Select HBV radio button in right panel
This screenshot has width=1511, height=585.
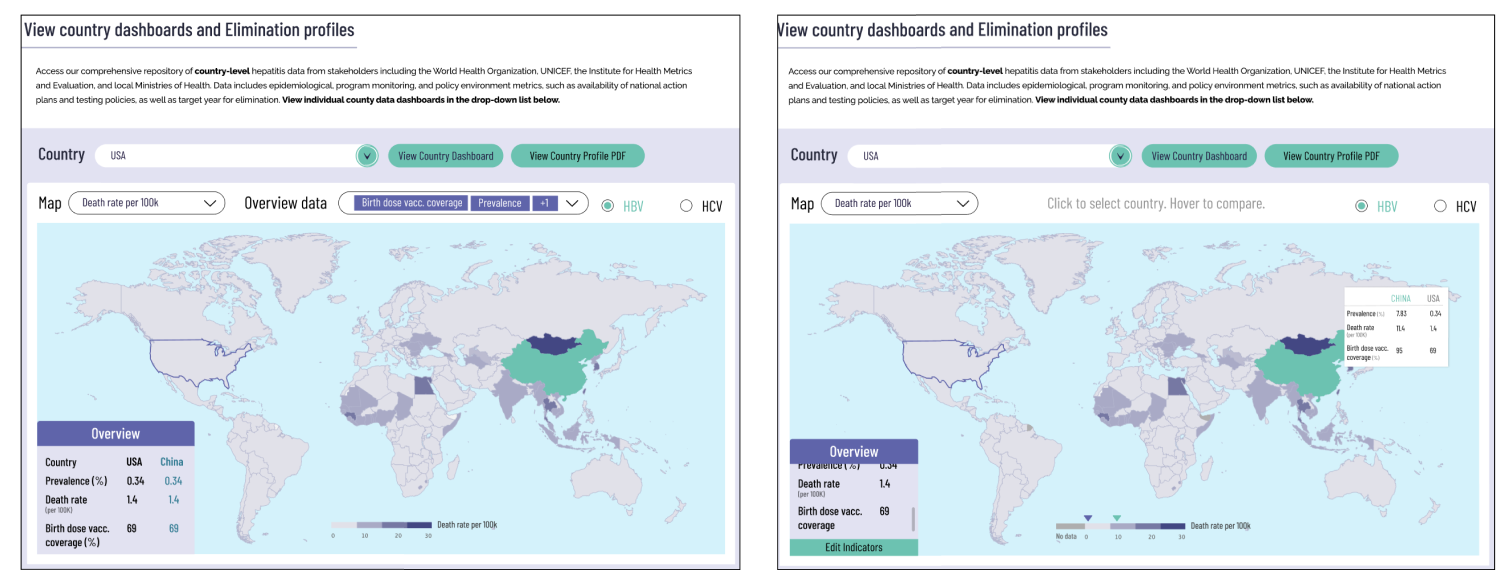point(1361,206)
